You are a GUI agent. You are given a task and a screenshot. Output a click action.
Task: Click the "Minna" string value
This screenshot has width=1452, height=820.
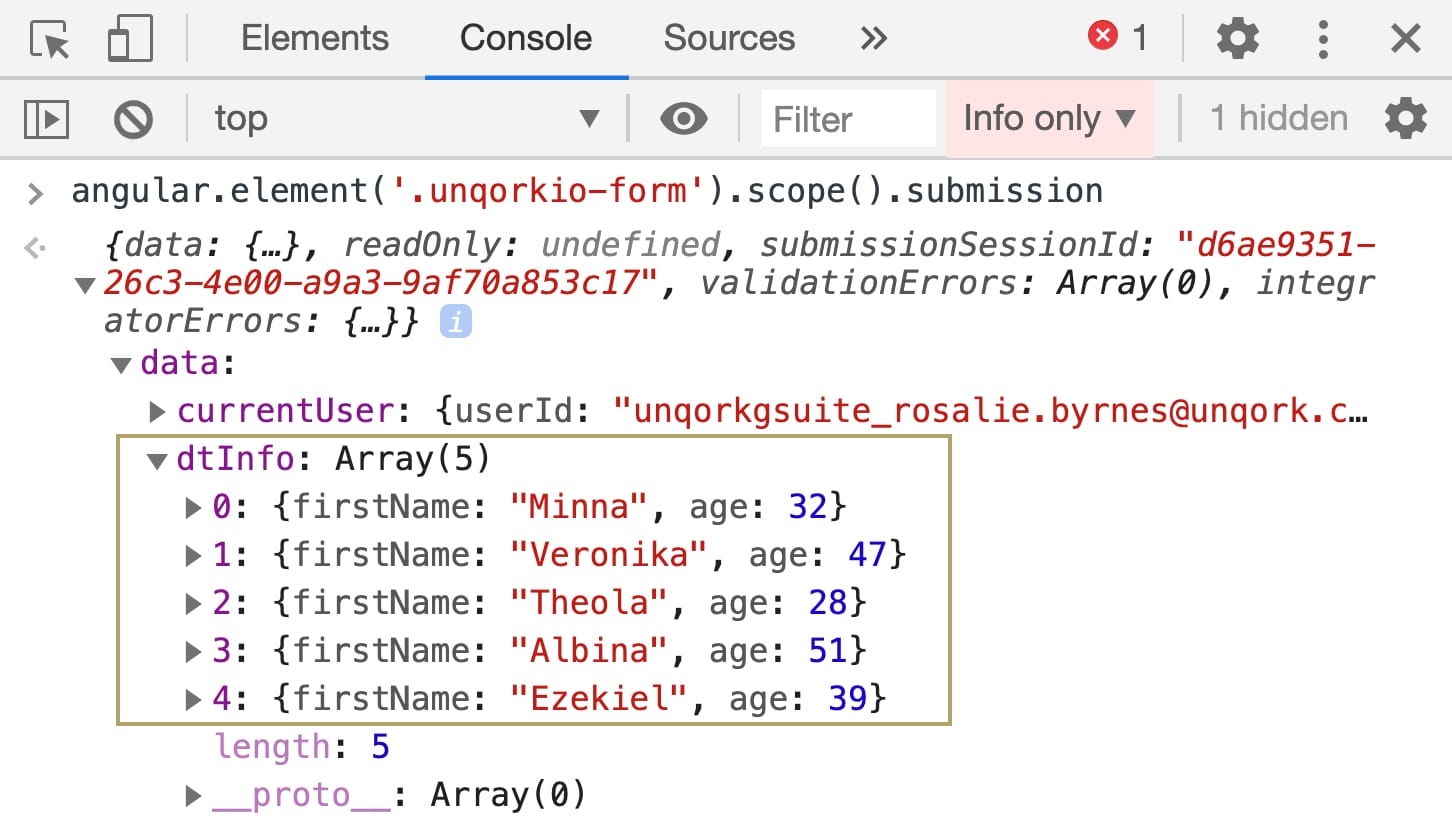tap(580, 507)
